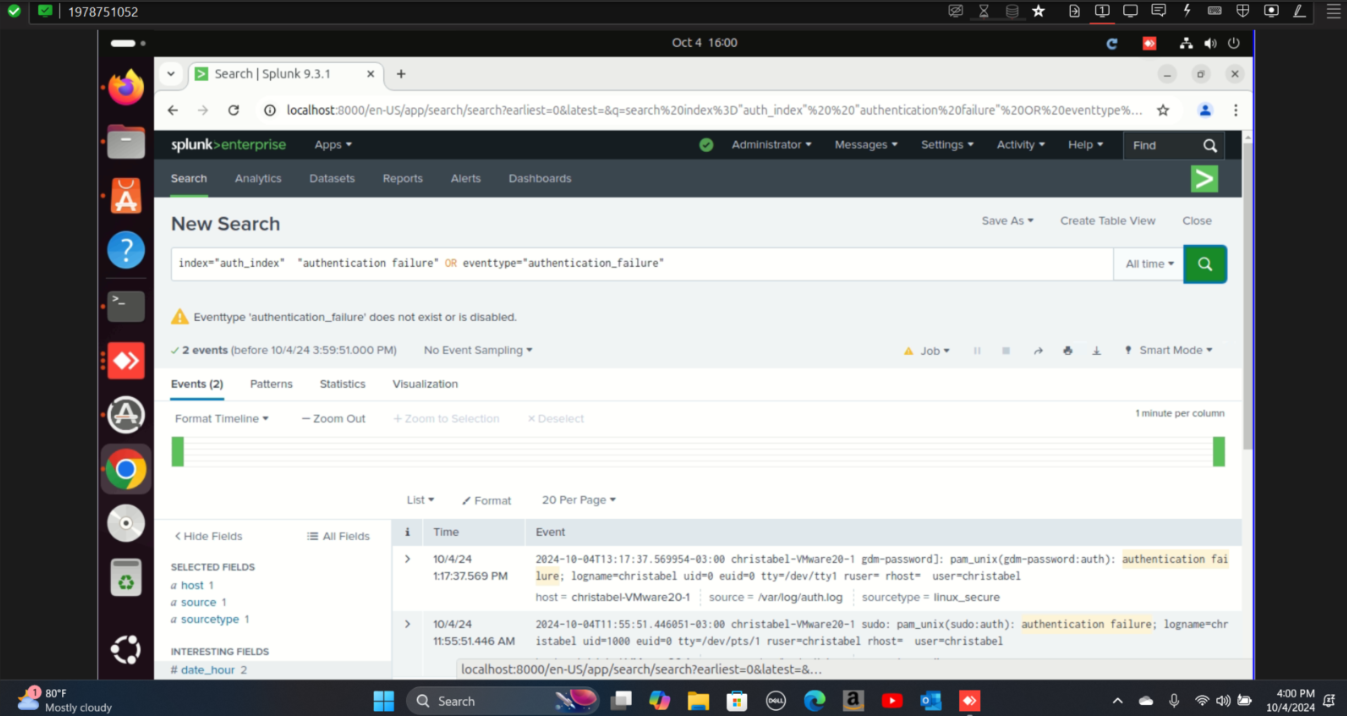Expand the 1:17:37.569 PM event row
The width and height of the screenshot is (1347, 716).
tap(407, 559)
